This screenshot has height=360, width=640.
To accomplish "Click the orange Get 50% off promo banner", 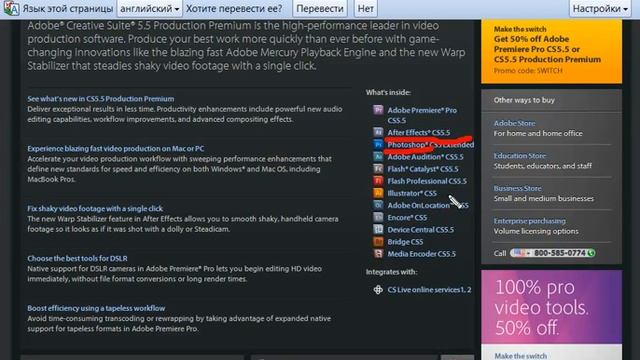I will click(x=551, y=52).
